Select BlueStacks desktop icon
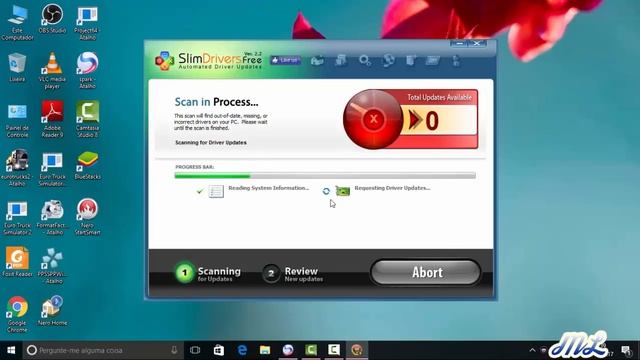The width and height of the screenshot is (640, 360). (x=87, y=166)
